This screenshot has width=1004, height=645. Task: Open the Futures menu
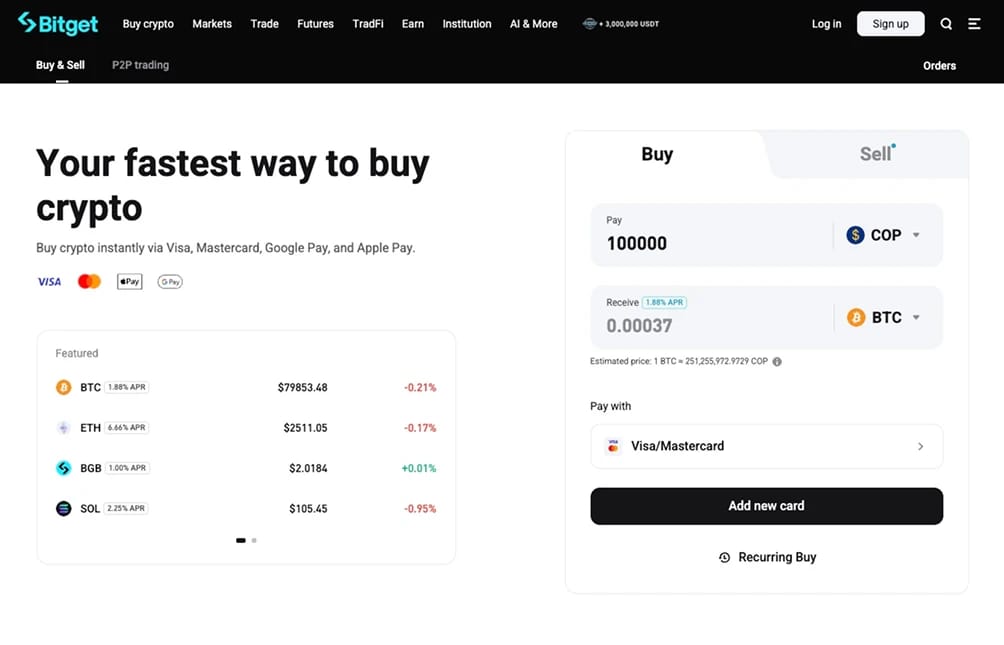315,24
